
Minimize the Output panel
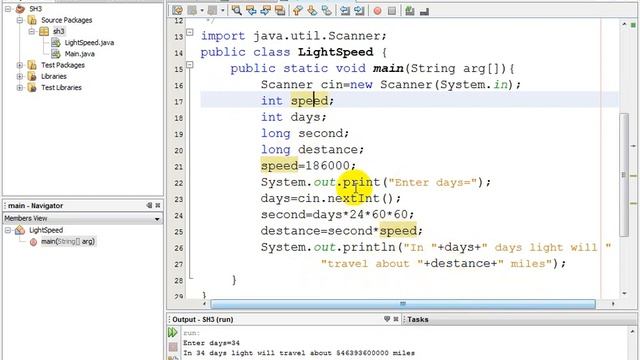pos(387,319)
